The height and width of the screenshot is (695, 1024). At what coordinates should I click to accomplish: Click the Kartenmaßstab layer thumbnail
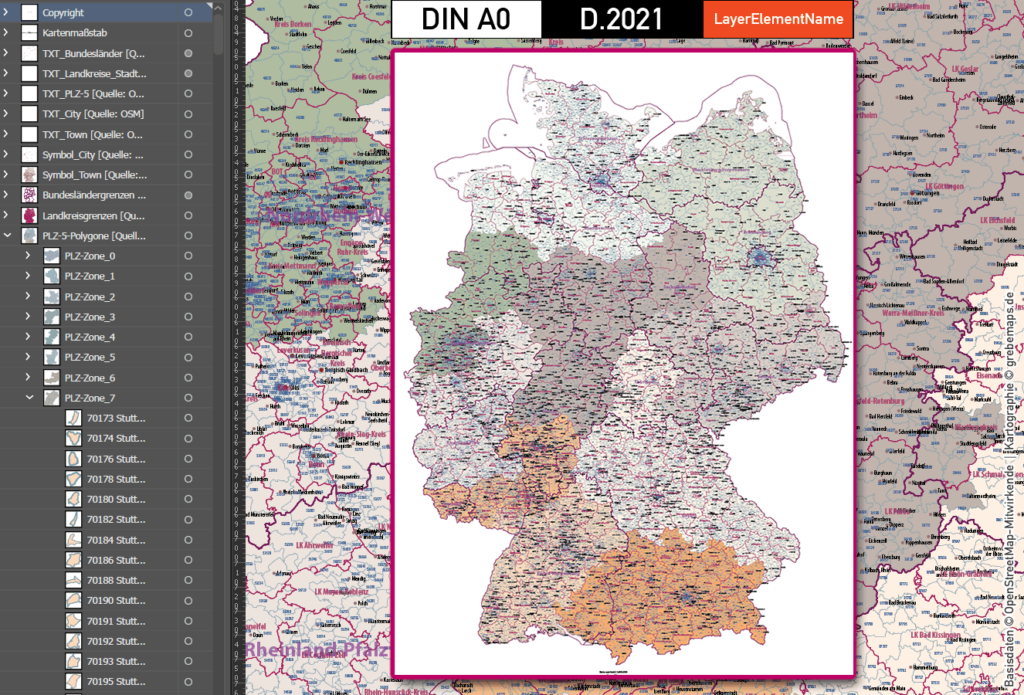(x=28, y=32)
